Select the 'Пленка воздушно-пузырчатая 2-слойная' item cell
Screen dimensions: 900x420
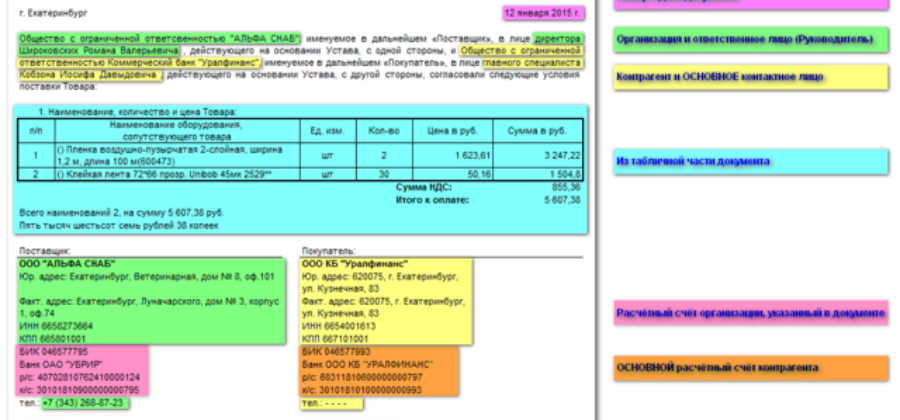tap(177, 155)
